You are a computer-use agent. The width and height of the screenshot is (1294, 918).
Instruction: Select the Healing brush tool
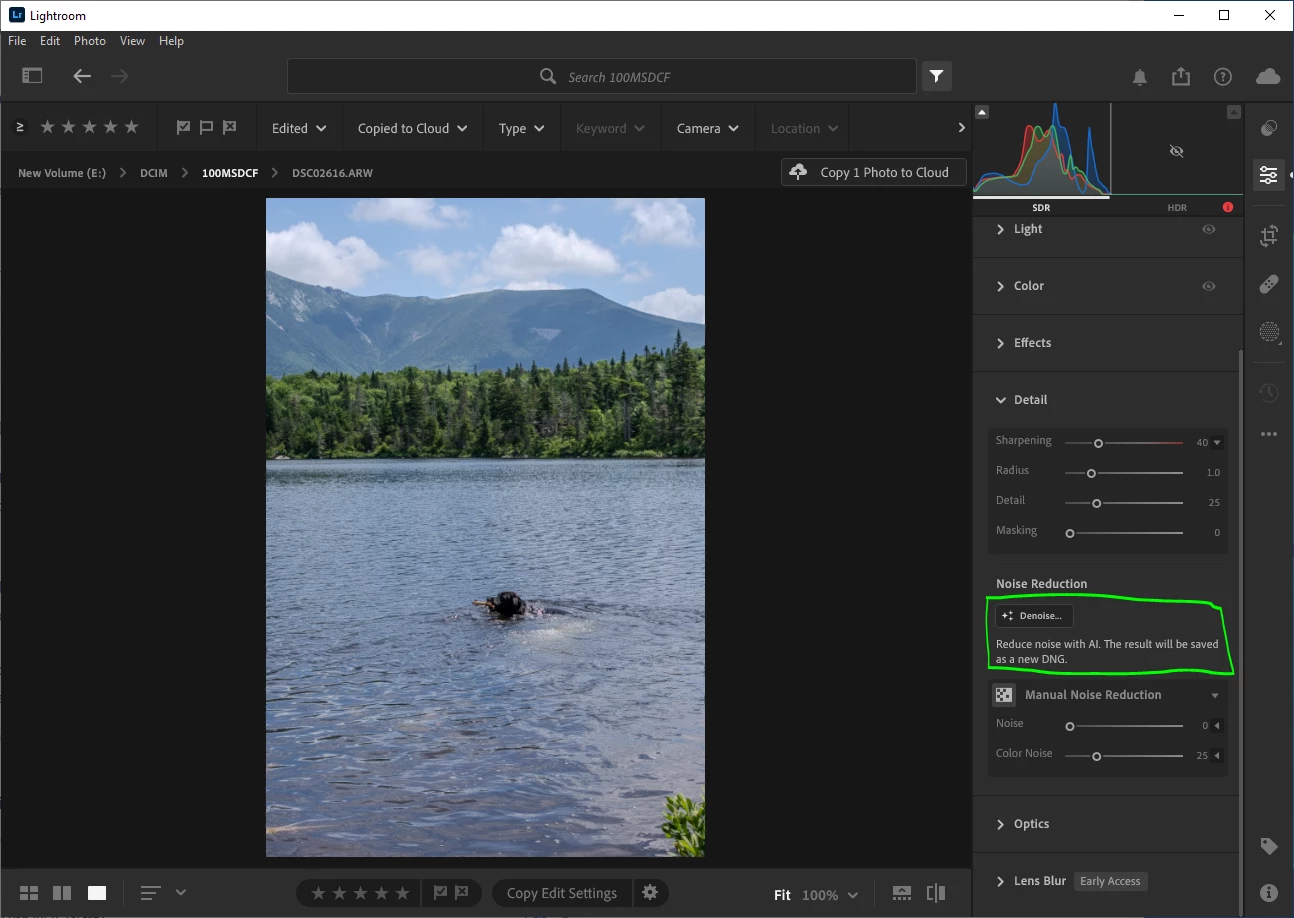(1268, 284)
